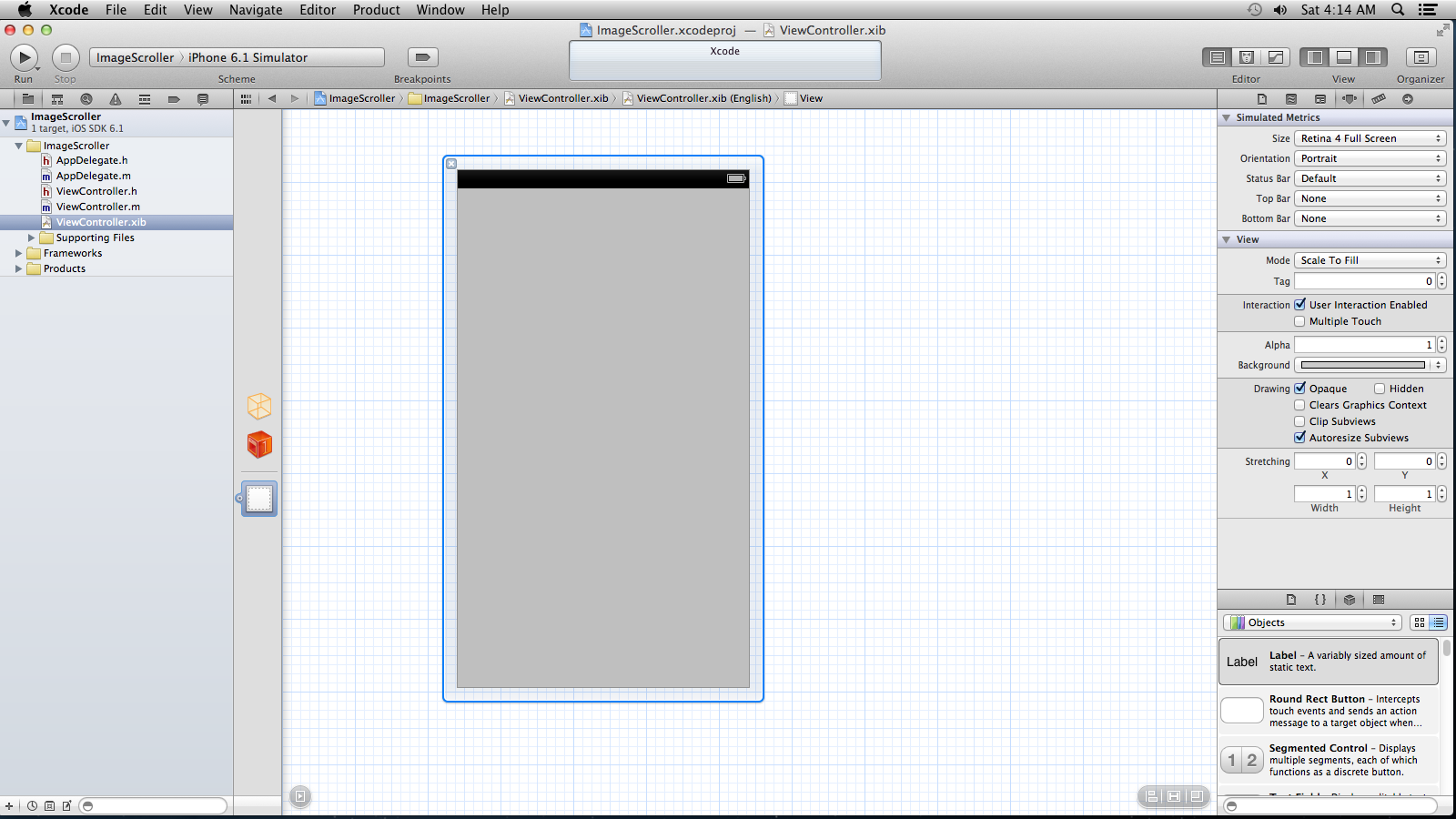Show the Quick Help inspector
Viewport: 1456px width, 819px height.
(1291, 99)
